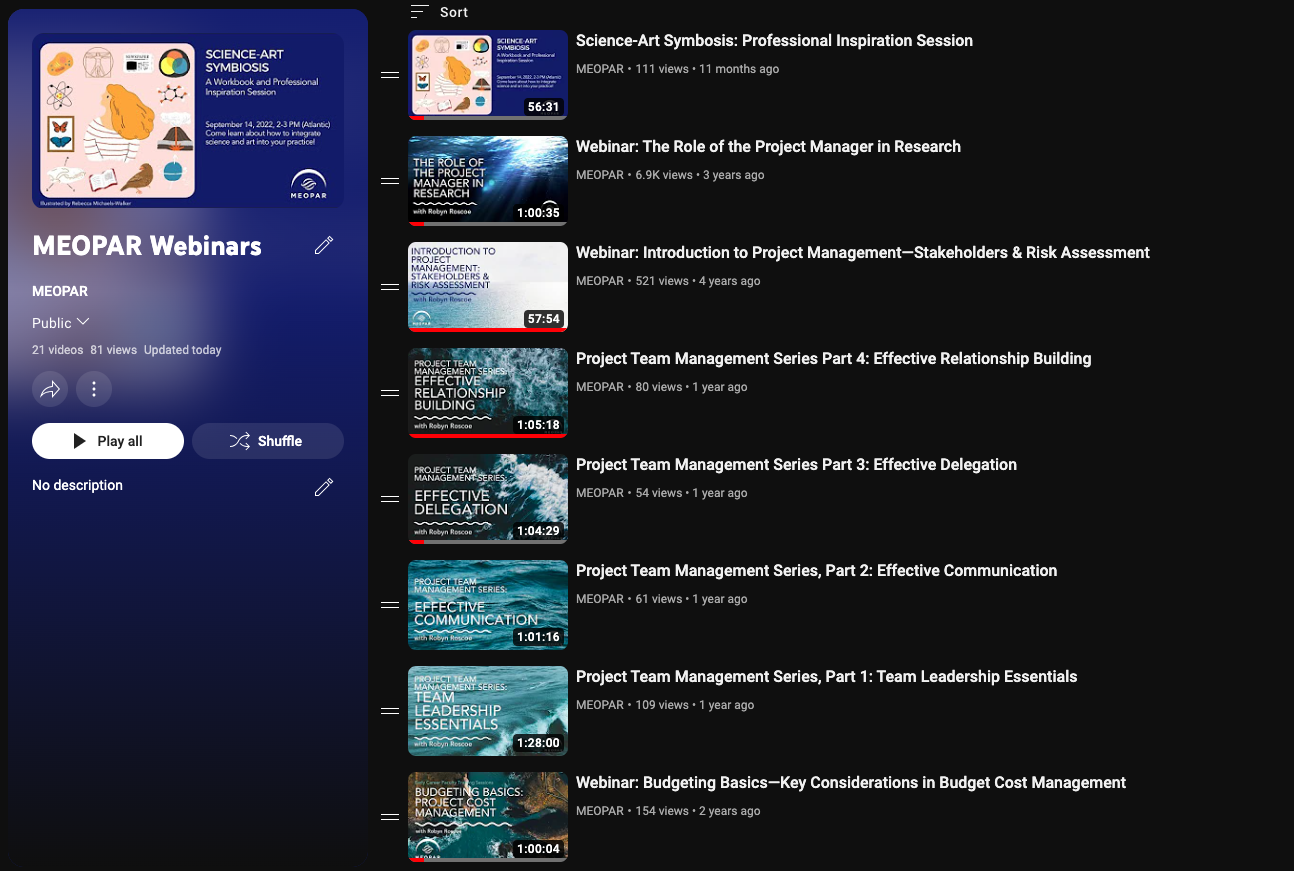
Task: Click MEOPAR channel name under 54 views video
Action: pos(600,493)
